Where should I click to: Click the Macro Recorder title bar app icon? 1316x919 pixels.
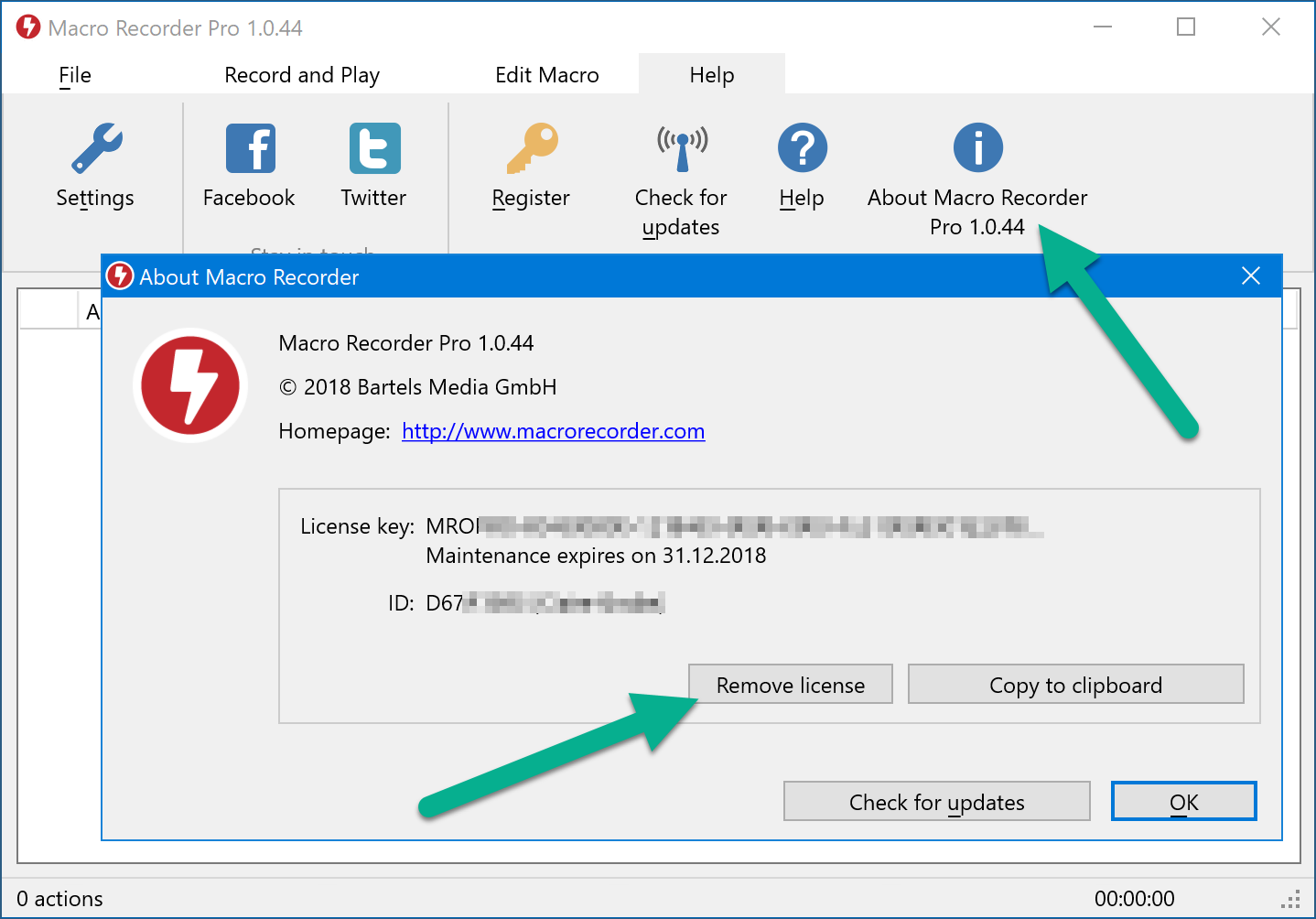tap(28, 27)
